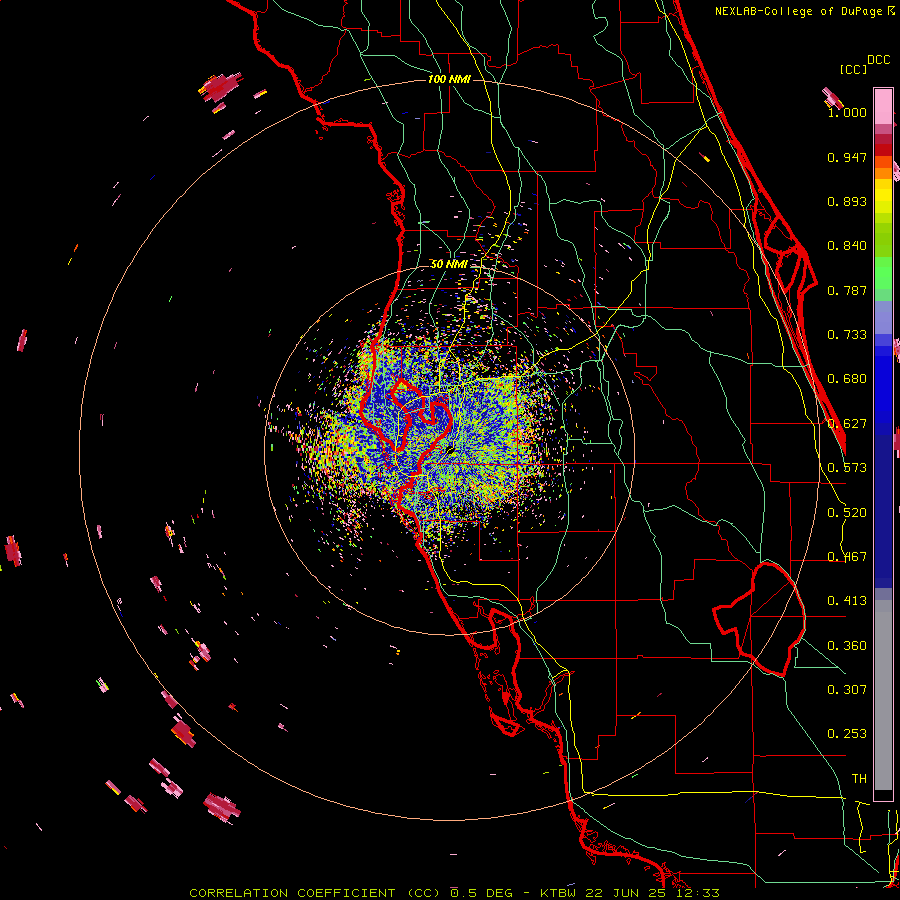Click the 0.840 value on the scale
Screen dimensions: 900x900
(x=847, y=246)
